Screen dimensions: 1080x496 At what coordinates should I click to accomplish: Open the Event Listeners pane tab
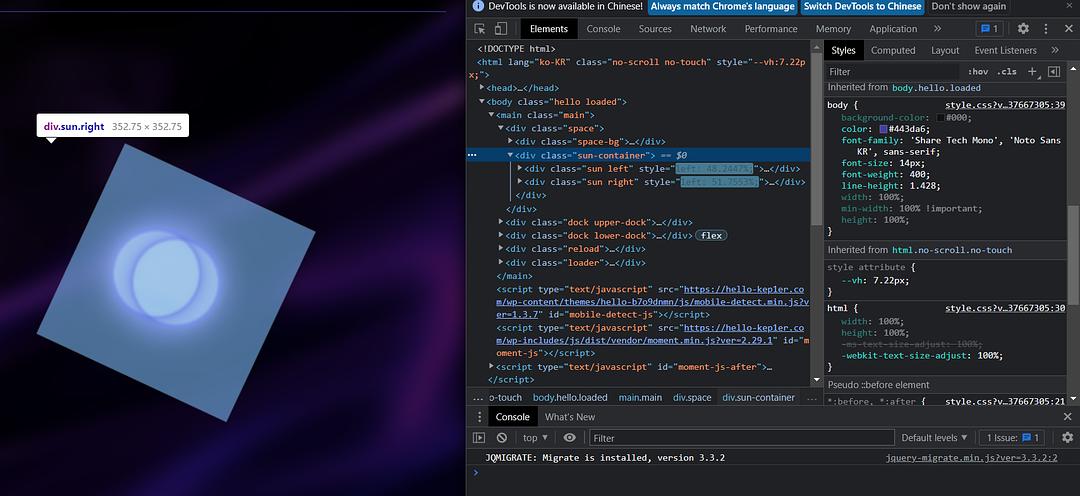coord(1006,50)
